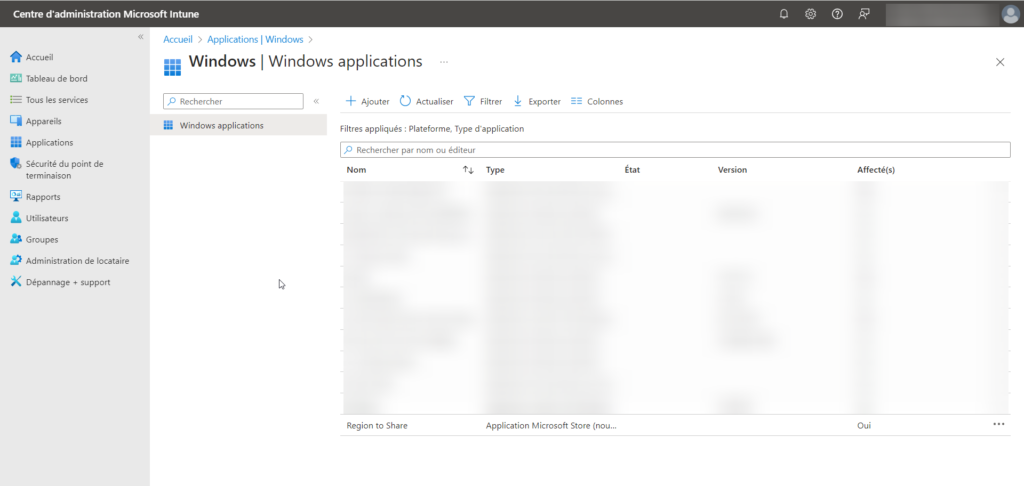Screen dimensions: 1024x486
Task: Sort the list by Nom arrows
Action: pos(468,170)
